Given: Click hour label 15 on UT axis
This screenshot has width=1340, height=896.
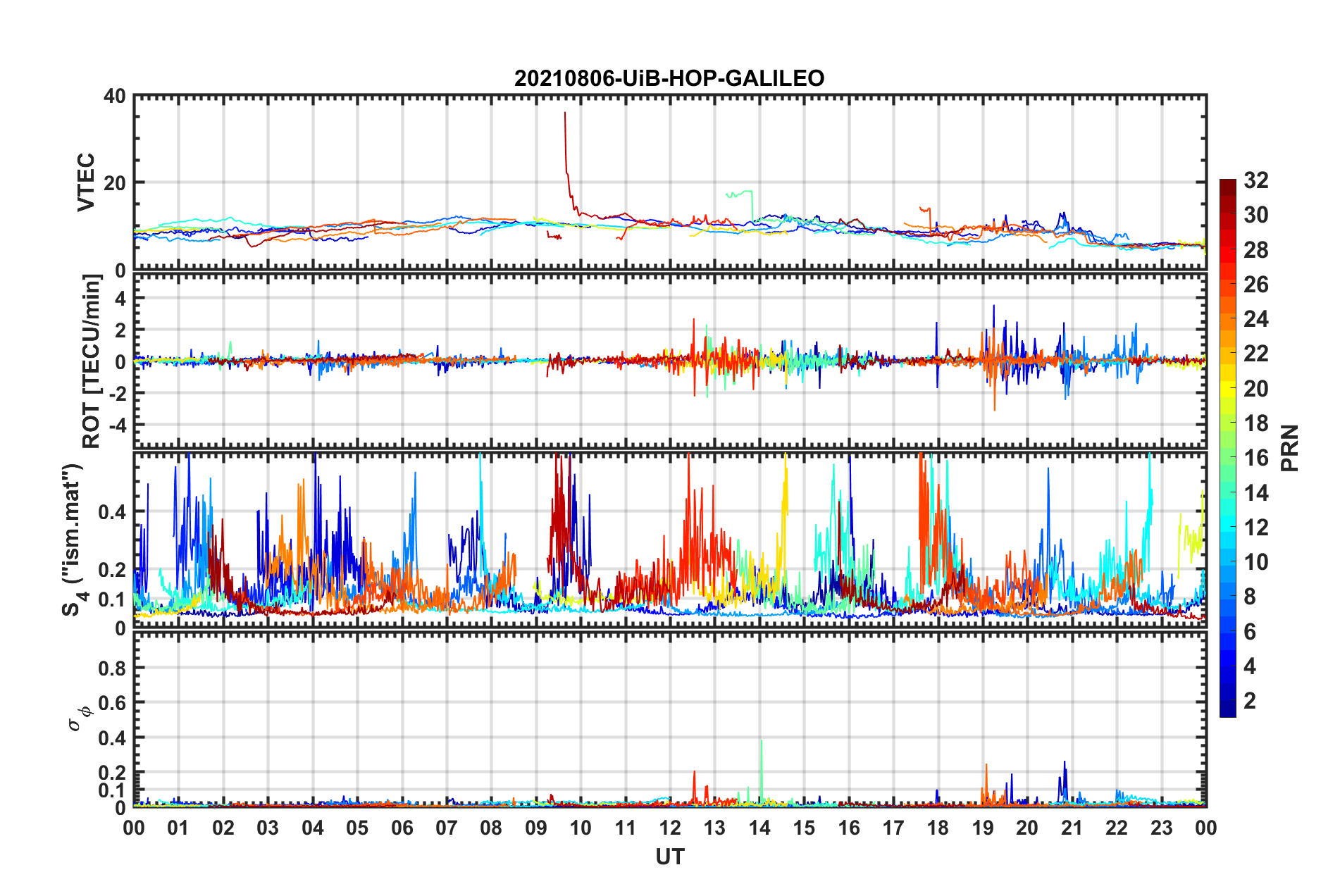Looking at the screenshot, I should [804, 828].
